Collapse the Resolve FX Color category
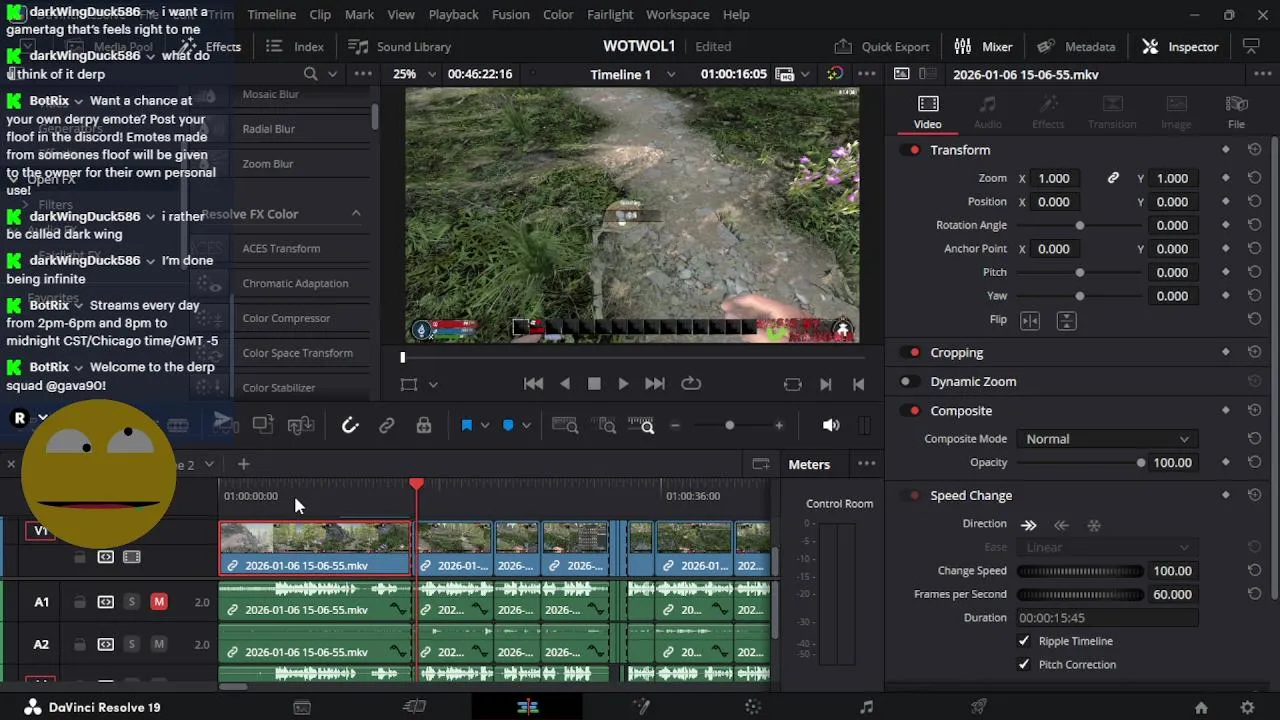Image resolution: width=1280 pixels, height=720 pixels. coord(356,214)
